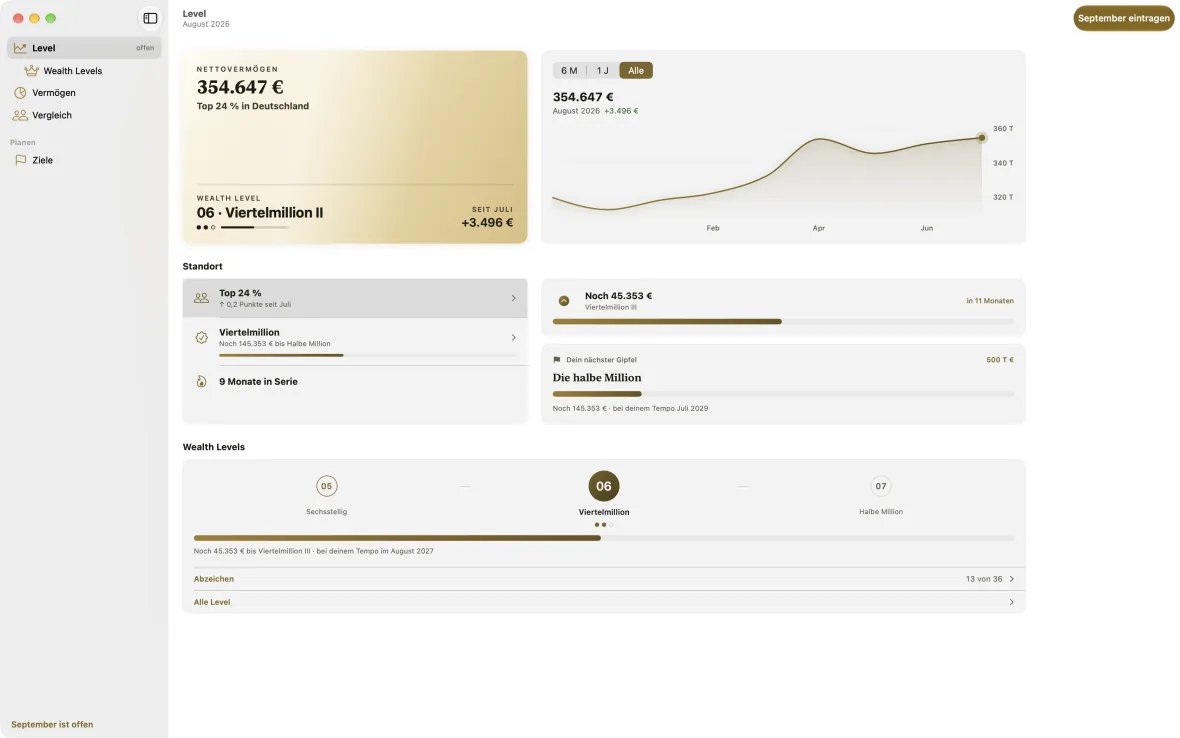Click the flag icon beside Dein nächster Gipfel

(x=557, y=360)
